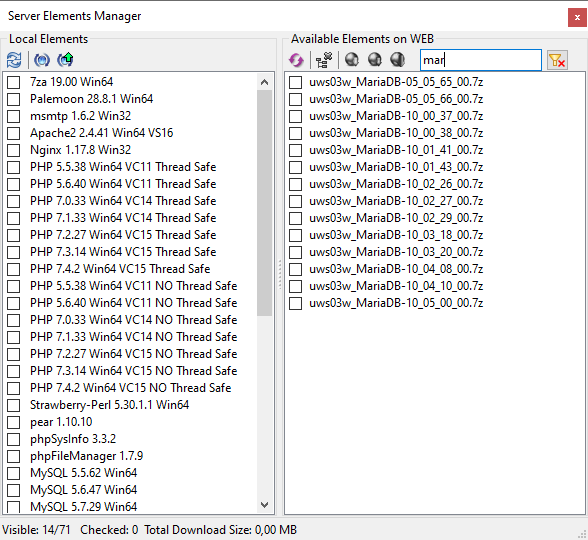This screenshot has height=540, width=588.
Task: Click the second gray globe icon
Action: (375, 60)
